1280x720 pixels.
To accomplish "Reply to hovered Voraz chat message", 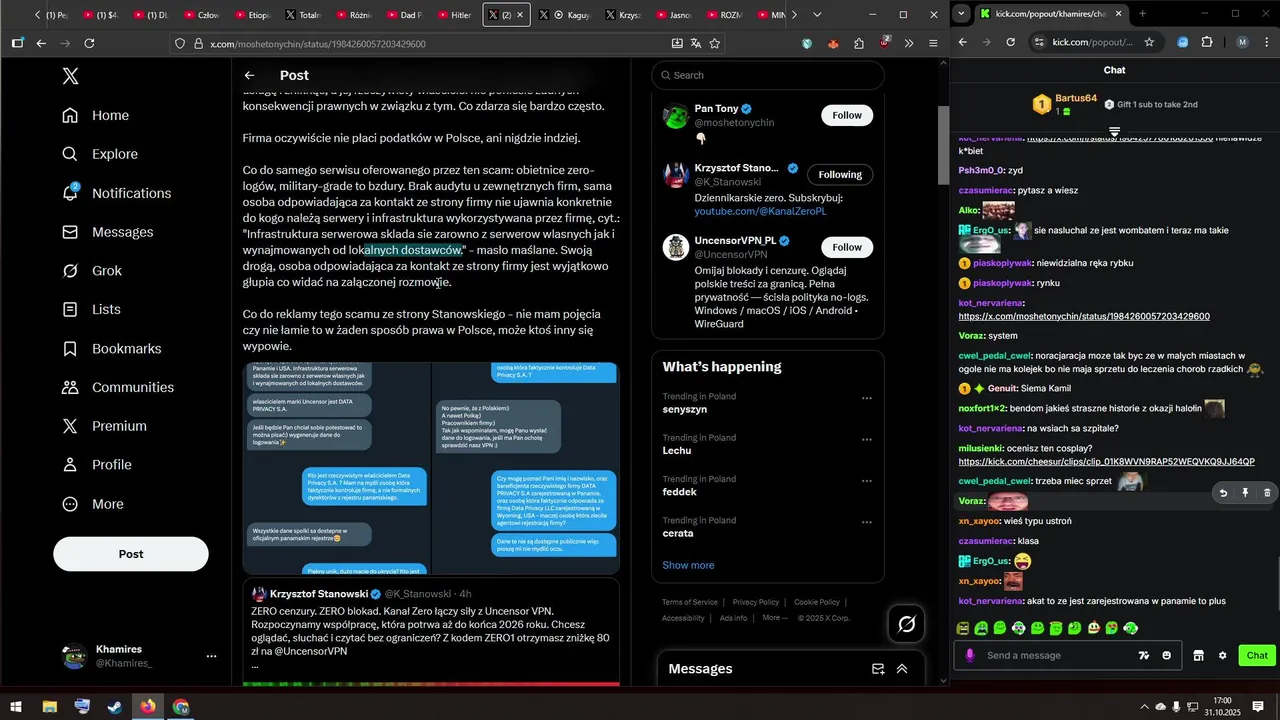I will pos(1222,493).
